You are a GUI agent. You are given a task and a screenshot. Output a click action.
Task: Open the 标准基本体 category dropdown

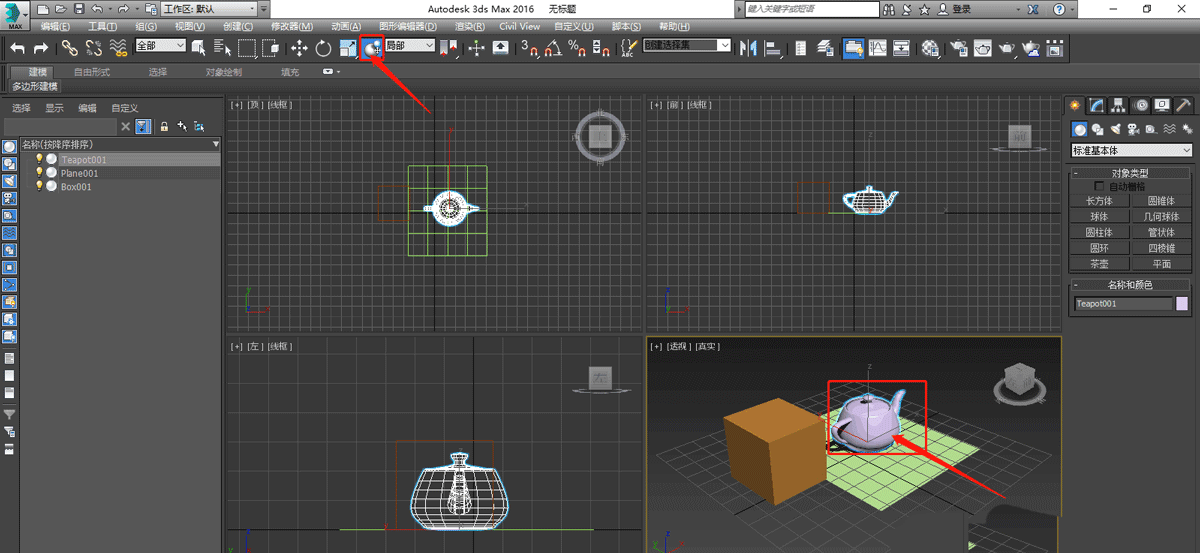1132,150
